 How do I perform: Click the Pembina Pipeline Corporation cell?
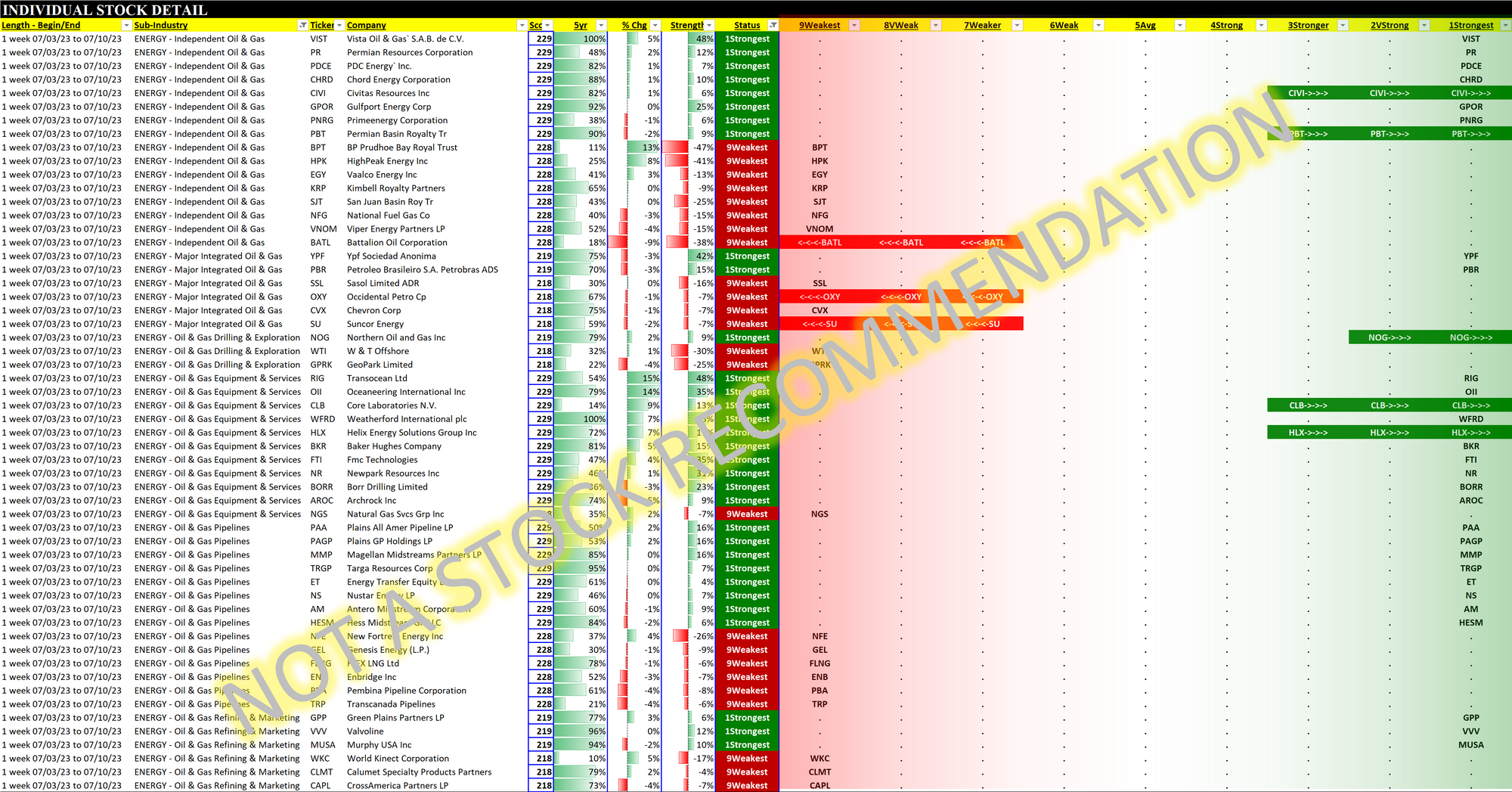click(x=436, y=691)
